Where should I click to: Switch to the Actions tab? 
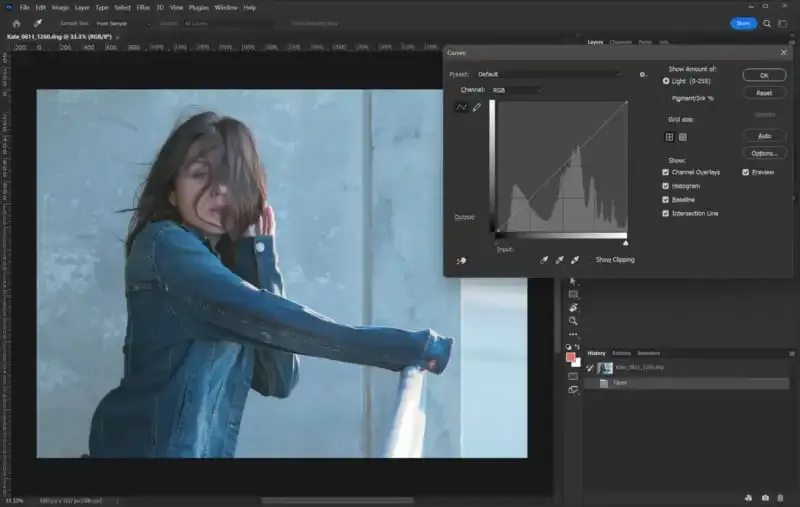(x=621, y=353)
